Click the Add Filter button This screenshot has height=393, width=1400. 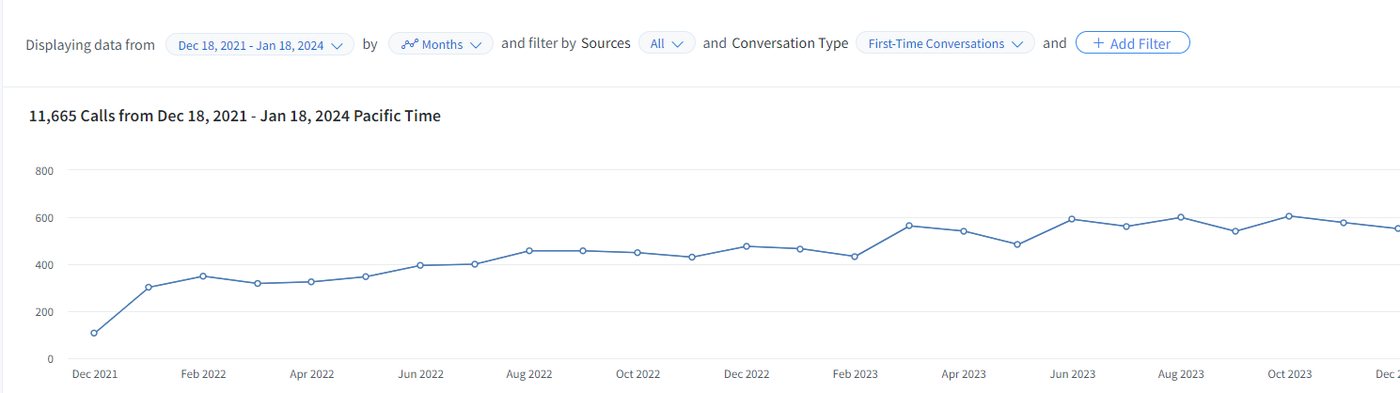coord(1132,43)
